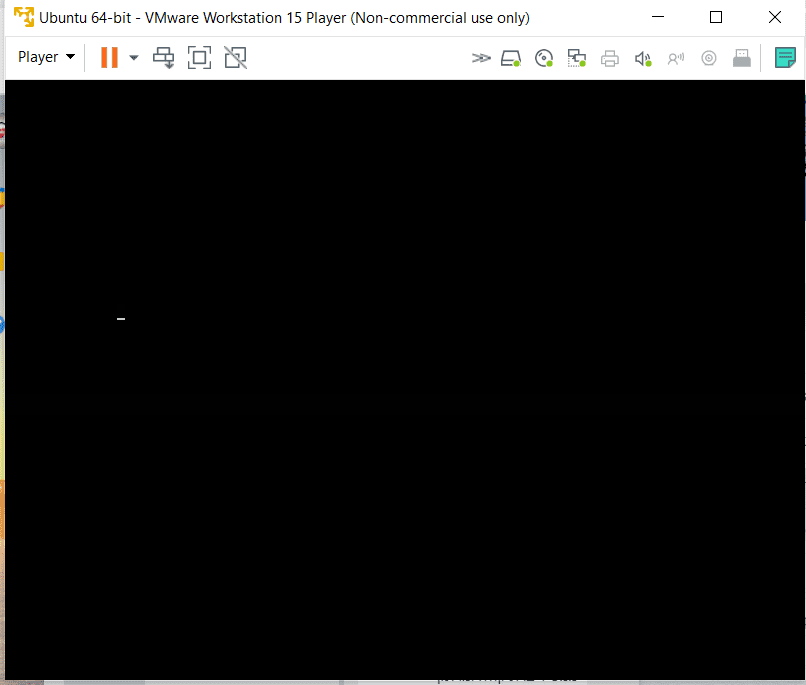Send Ctrl+Alt+Del to the virtual machine

pyautogui.click(x=163, y=58)
